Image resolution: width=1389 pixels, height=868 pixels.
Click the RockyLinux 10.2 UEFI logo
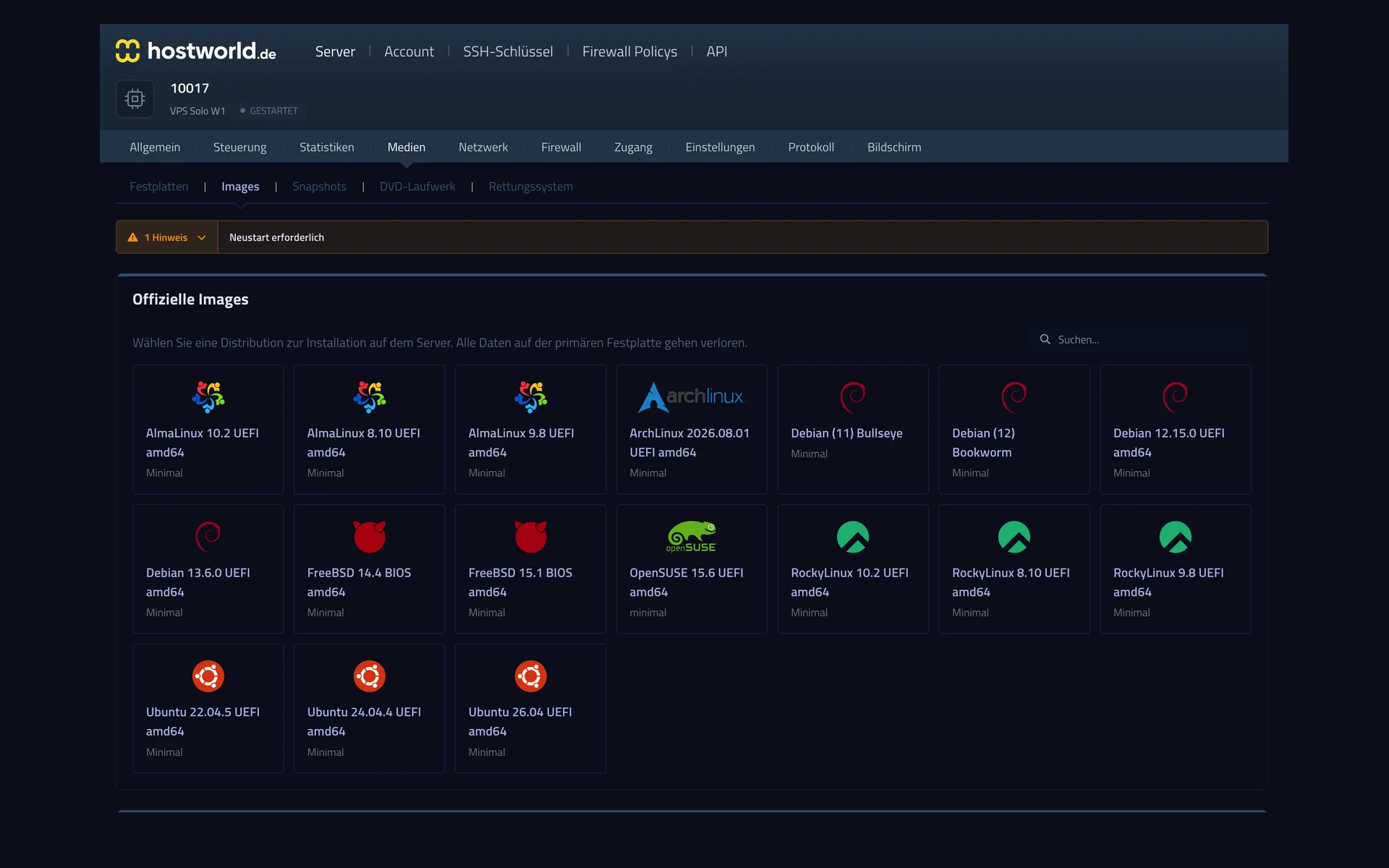(x=853, y=537)
